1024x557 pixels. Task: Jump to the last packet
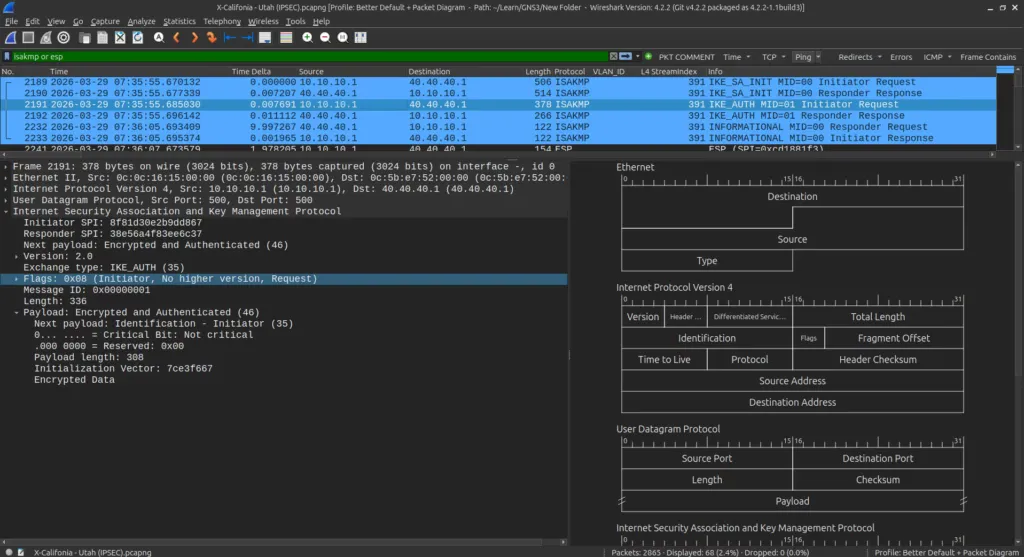click(x=247, y=38)
